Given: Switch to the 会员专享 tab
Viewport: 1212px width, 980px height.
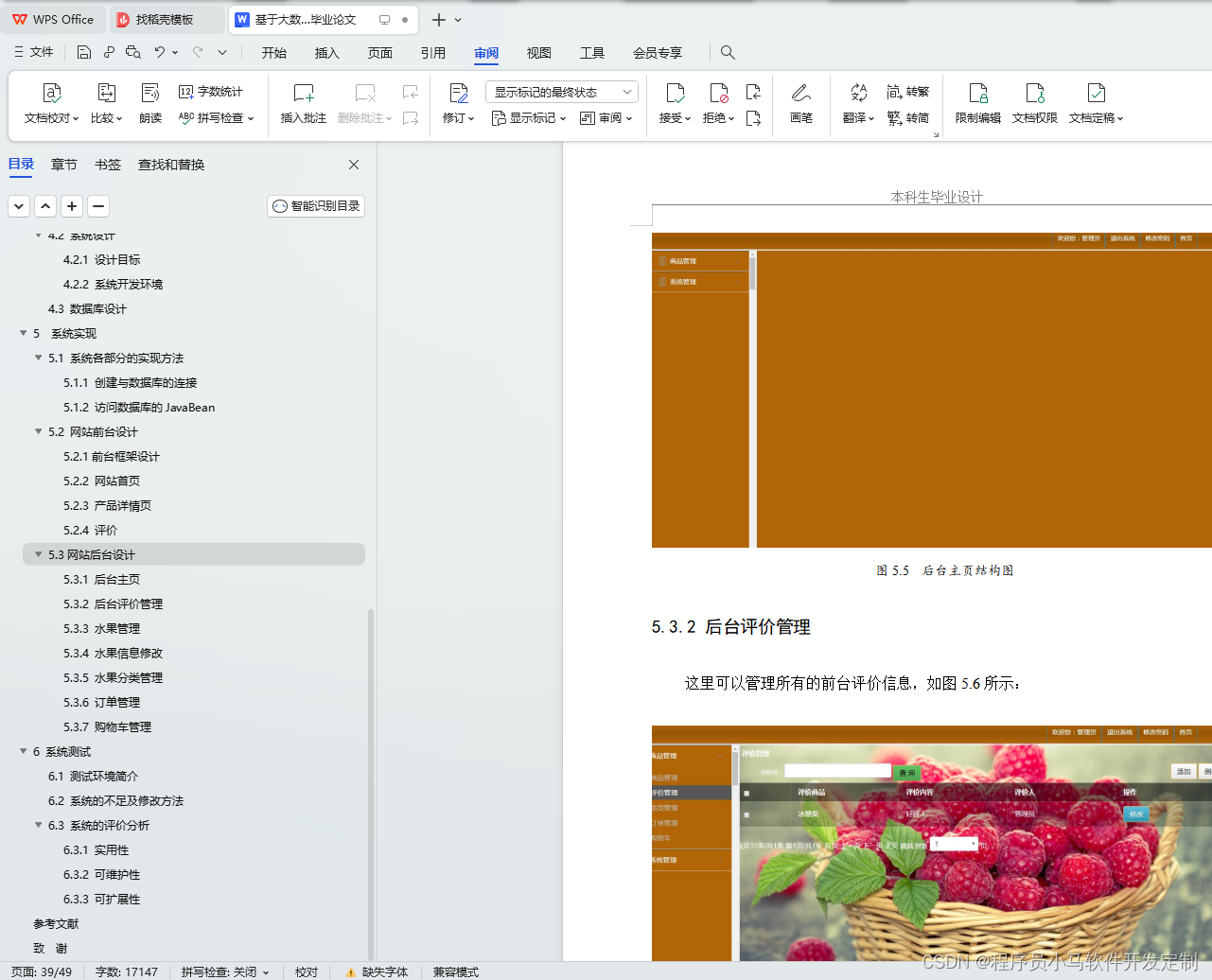Looking at the screenshot, I should 658,53.
